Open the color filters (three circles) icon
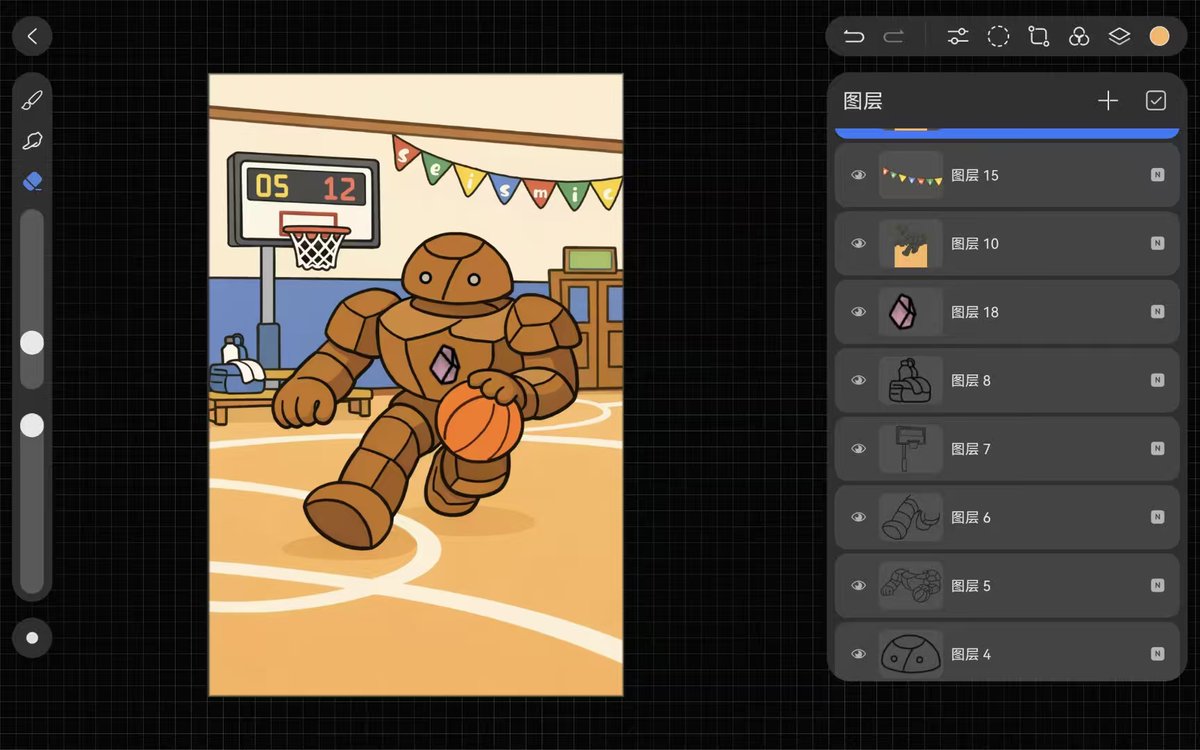The width and height of the screenshot is (1200, 750). coord(1079,37)
